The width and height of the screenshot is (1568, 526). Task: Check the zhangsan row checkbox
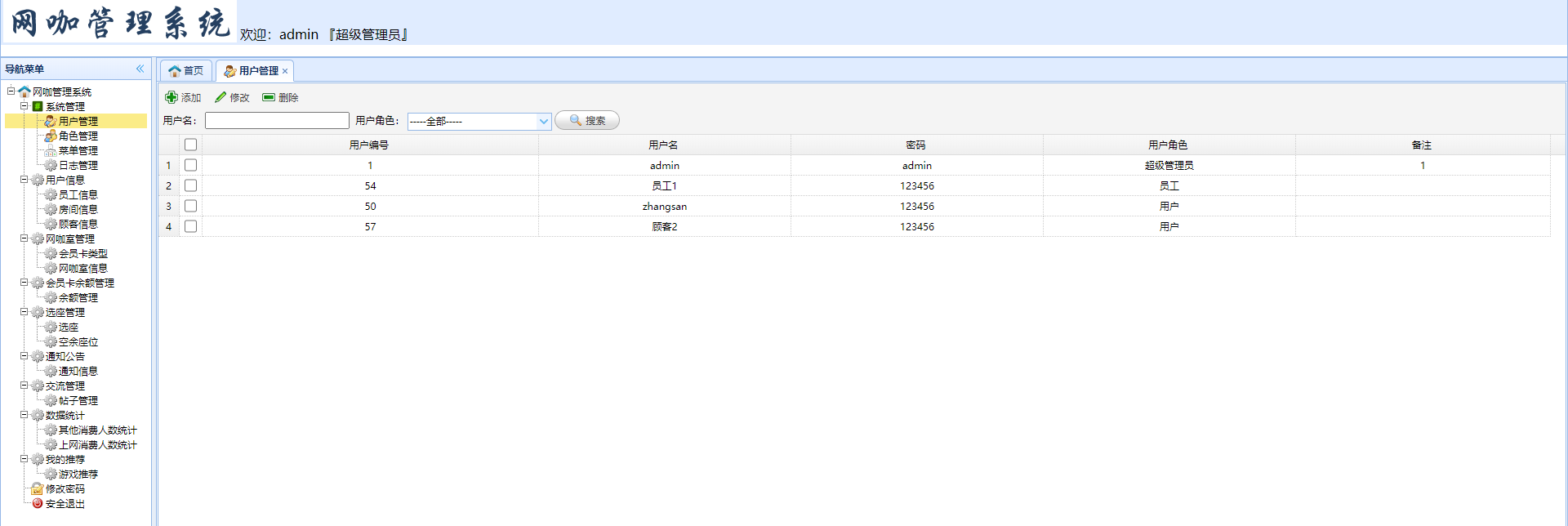pos(190,206)
